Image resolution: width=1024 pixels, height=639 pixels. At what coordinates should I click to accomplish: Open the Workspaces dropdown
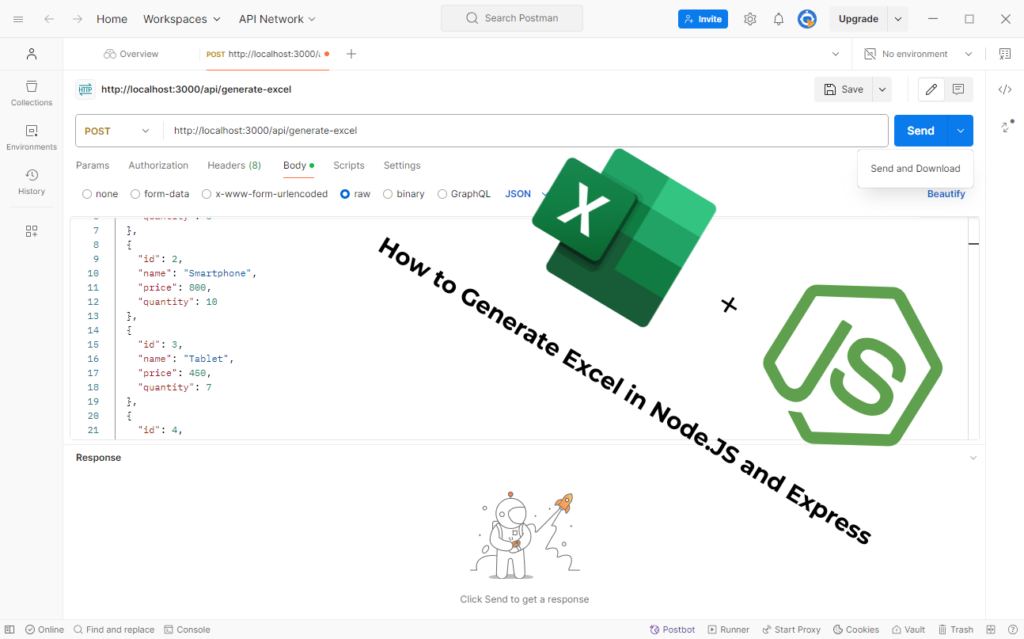(x=182, y=19)
